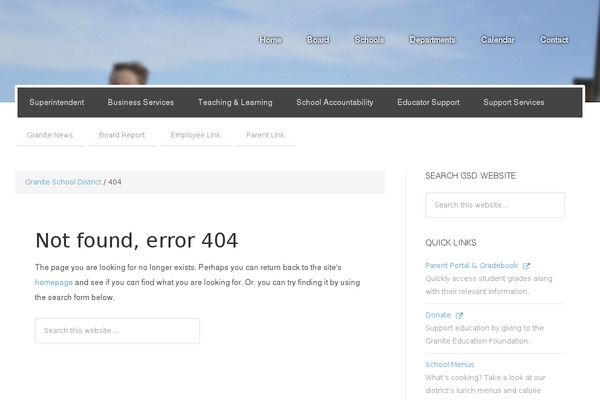Viewport: 600px width, 400px height.
Task: Focus the Search GSD Website sidebar field
Action: pos(495,205)
